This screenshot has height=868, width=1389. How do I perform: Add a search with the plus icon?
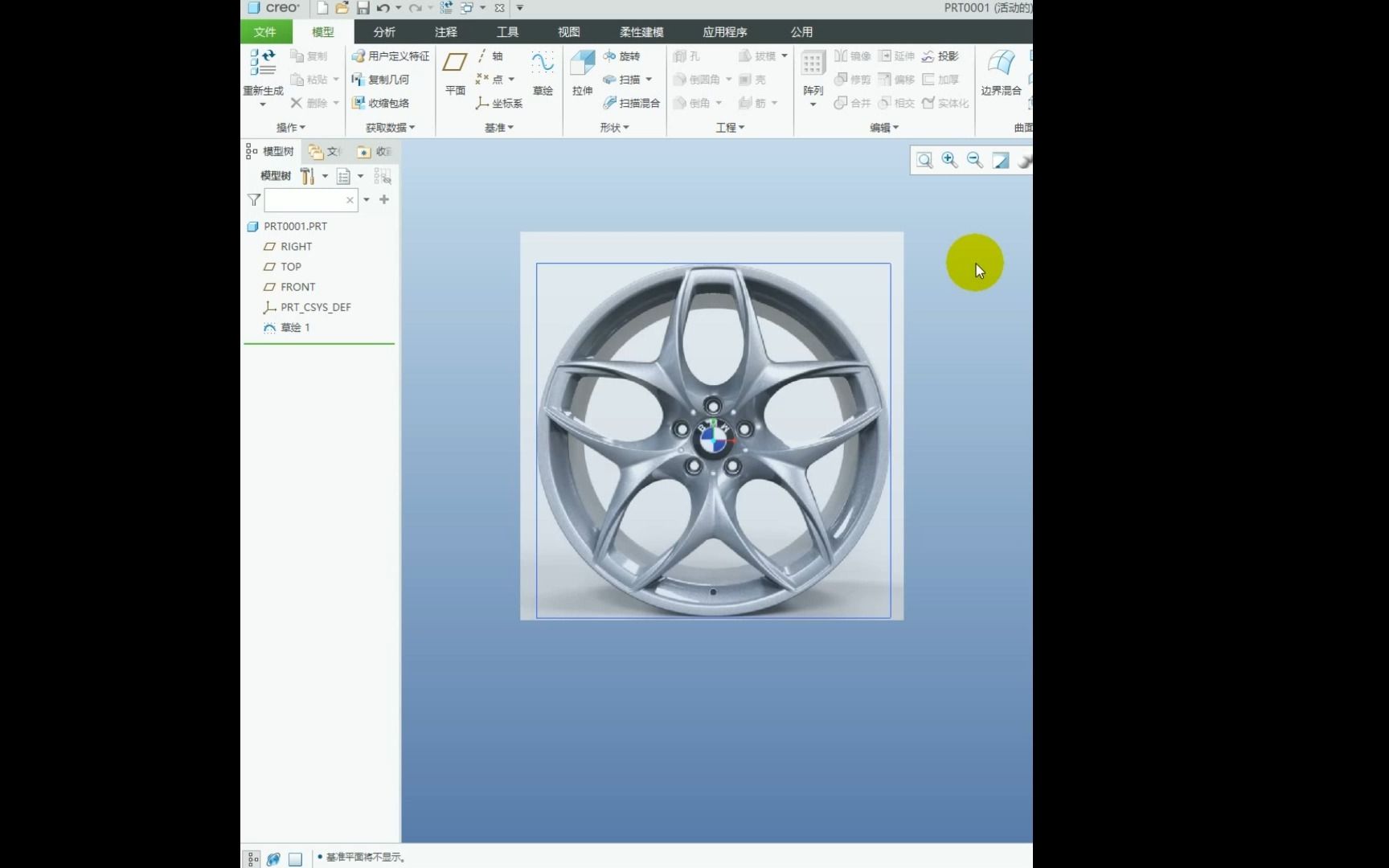click(384, 199)
